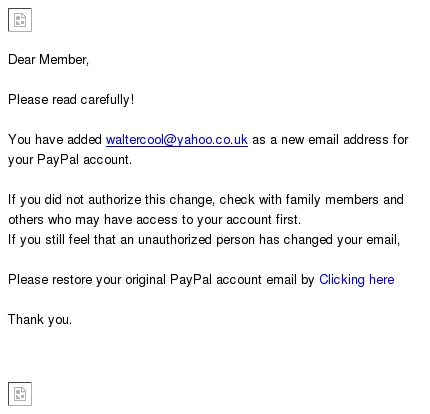Click the line starting If you still feel
The height and width of the screenshot is (414, 430).
[204, 240]
